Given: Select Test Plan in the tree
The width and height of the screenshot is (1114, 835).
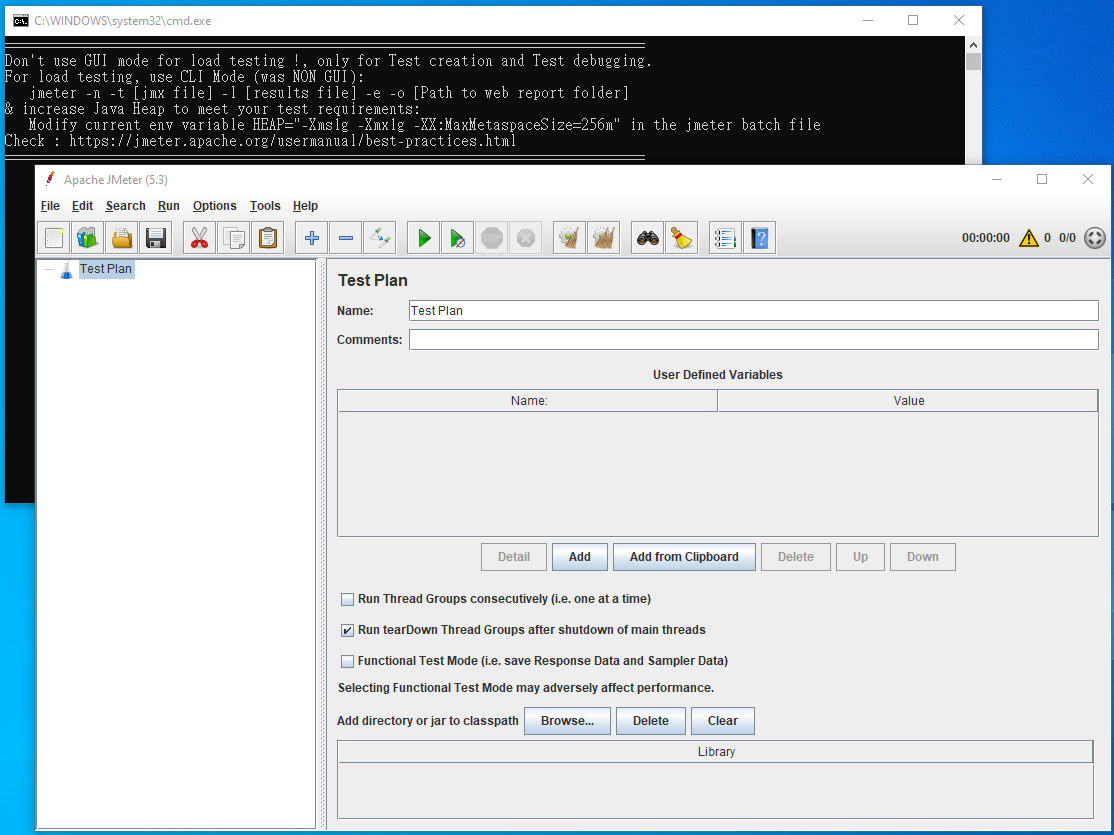Looking at the screenshot, I should [106, 269].
